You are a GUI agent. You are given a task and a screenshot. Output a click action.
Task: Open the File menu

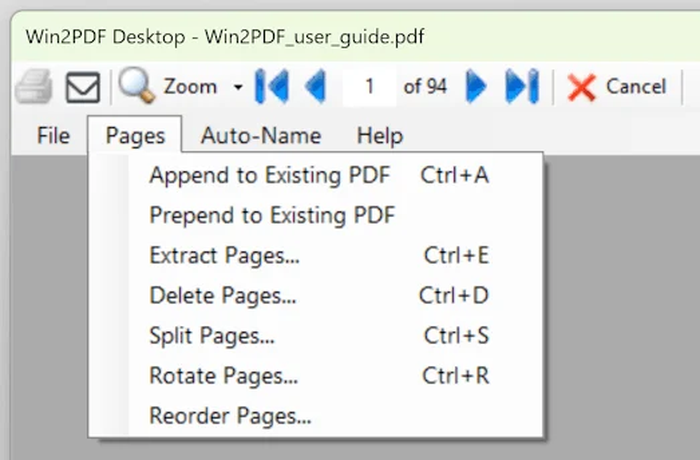coord(53,136)
